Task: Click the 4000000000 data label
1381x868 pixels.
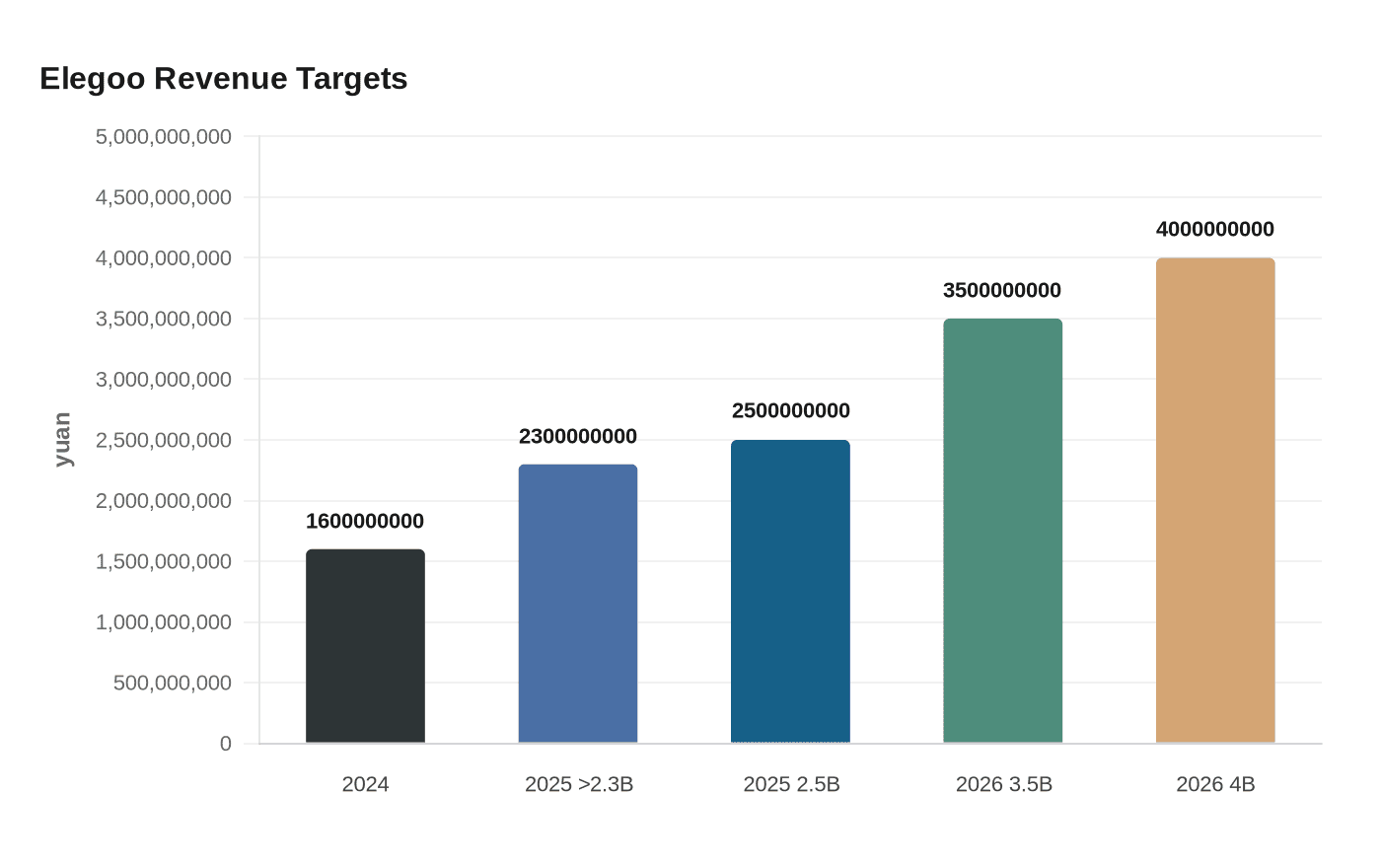Action: click(x=1215, y=229)
